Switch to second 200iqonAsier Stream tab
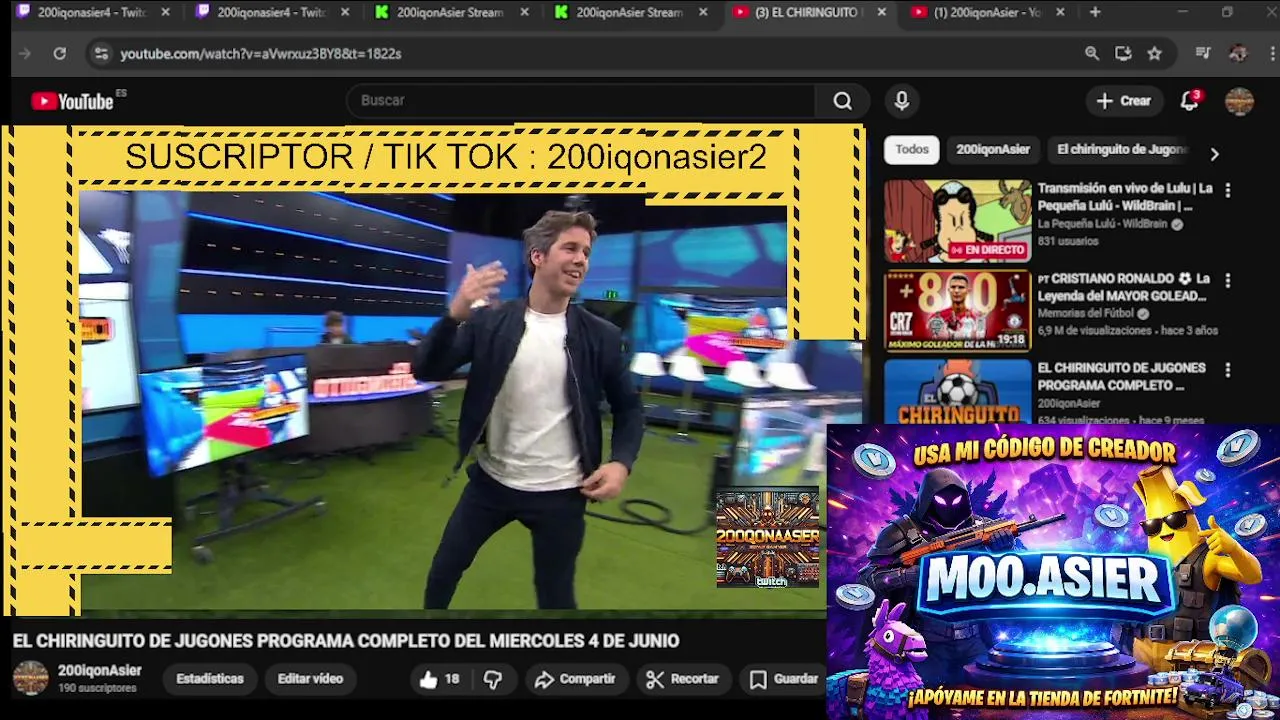The image size is (1280, 720). pos(630,12)
